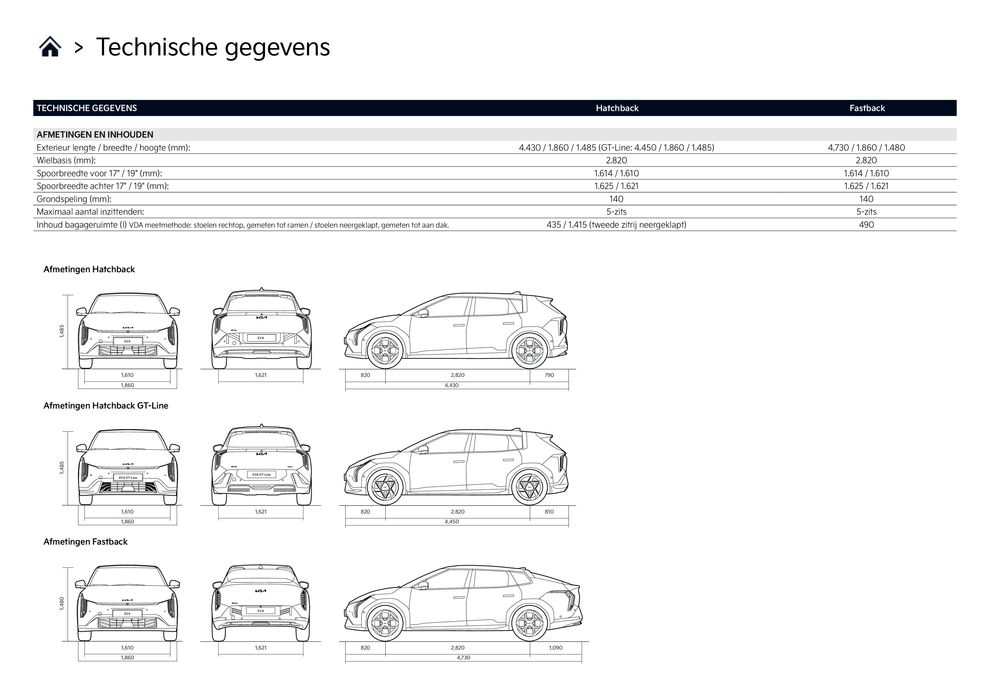990x700 pixels.
Task: Click the Fastback rear view drawing
Action: tap(261, 603)
